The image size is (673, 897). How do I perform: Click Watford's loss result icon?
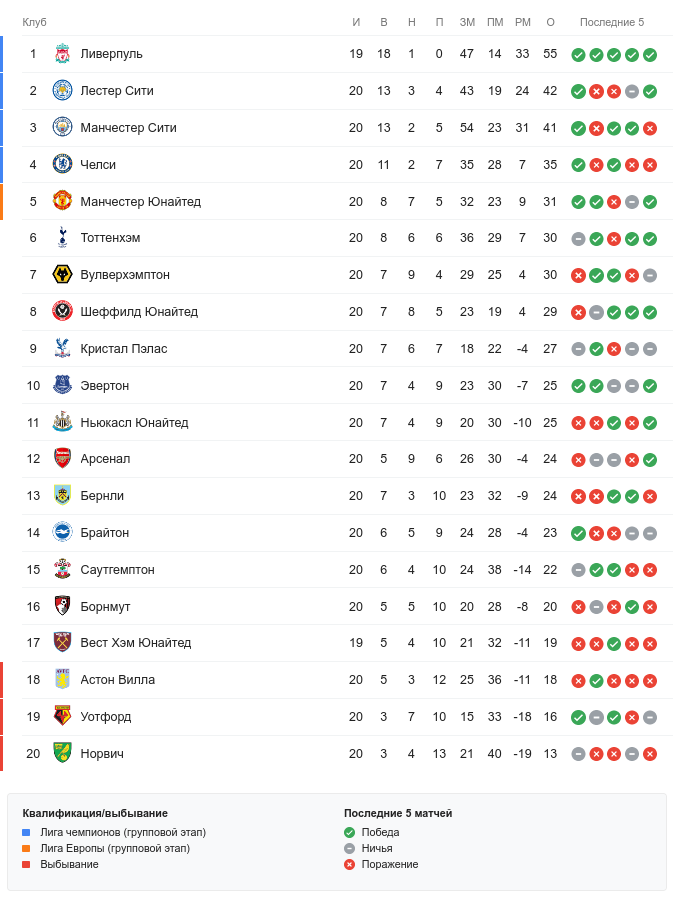click(632, 717)
